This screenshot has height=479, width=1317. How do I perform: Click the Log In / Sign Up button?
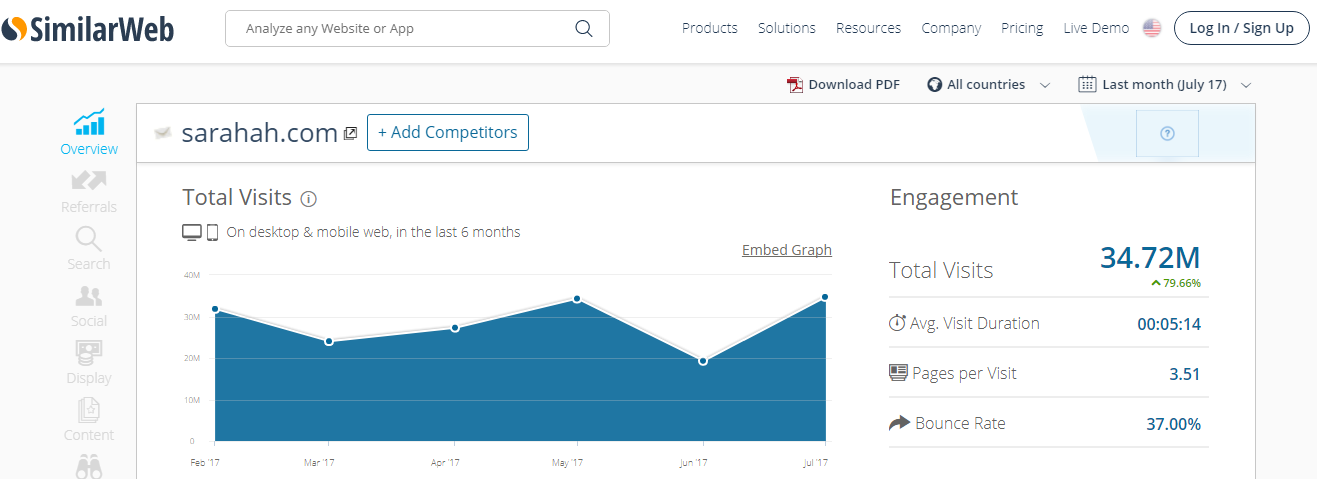coord(1241,28)
